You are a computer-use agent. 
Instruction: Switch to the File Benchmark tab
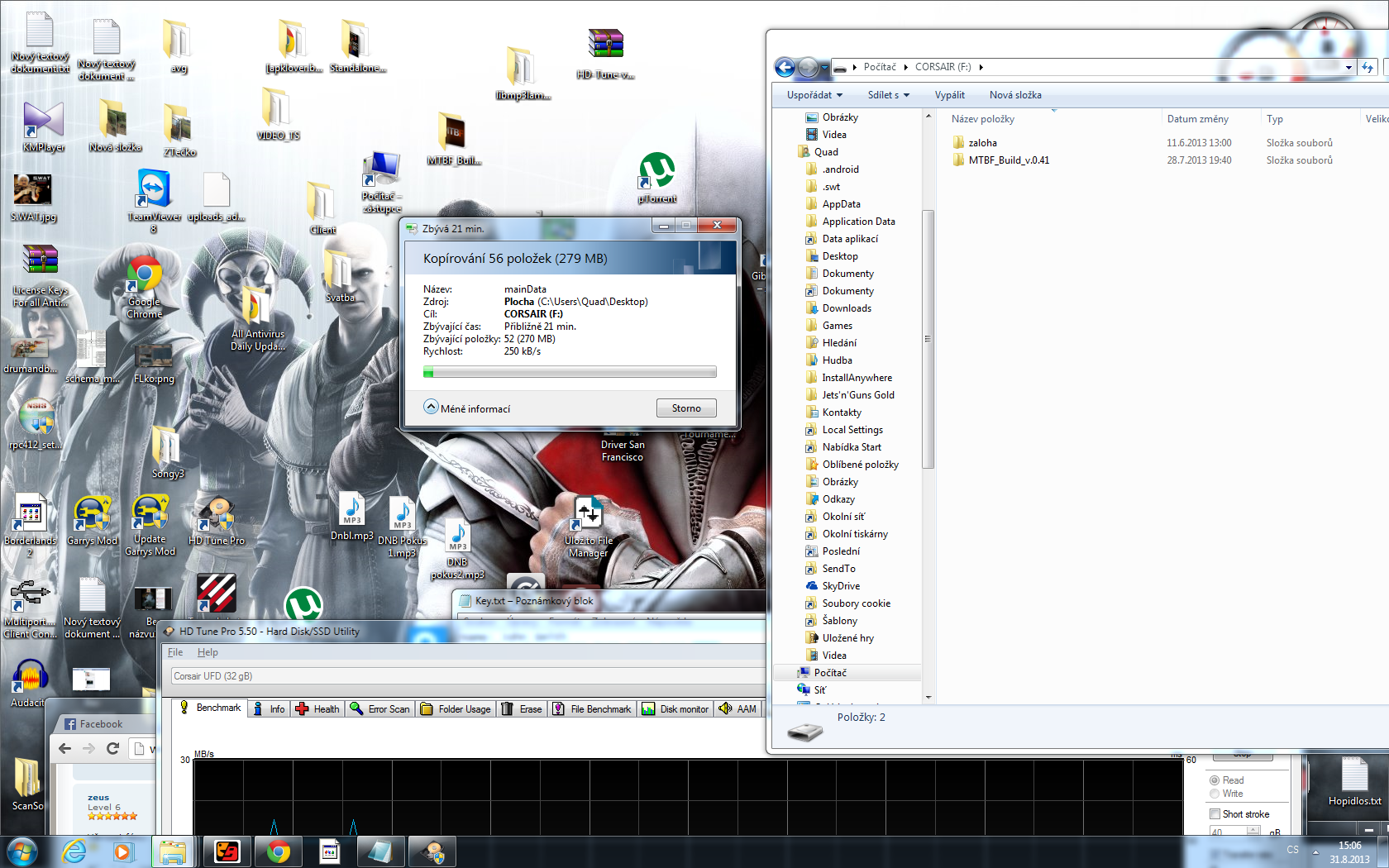pyautogui.click(x=592, y=709)
